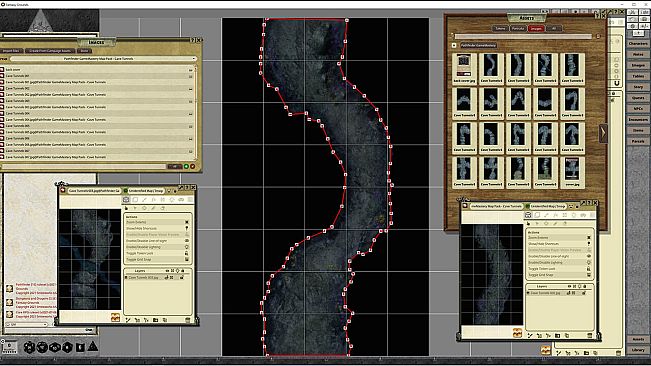Viewport: 651px width, 366px height.
Task: Click the Unidentified Map / Image field, left window
Action: 146,190
